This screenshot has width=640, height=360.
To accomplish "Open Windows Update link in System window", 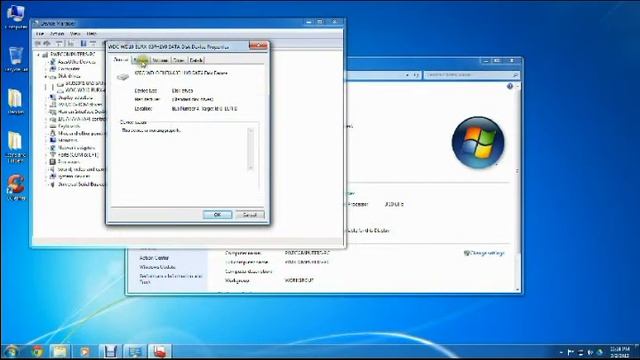I will tap(158, 267).
